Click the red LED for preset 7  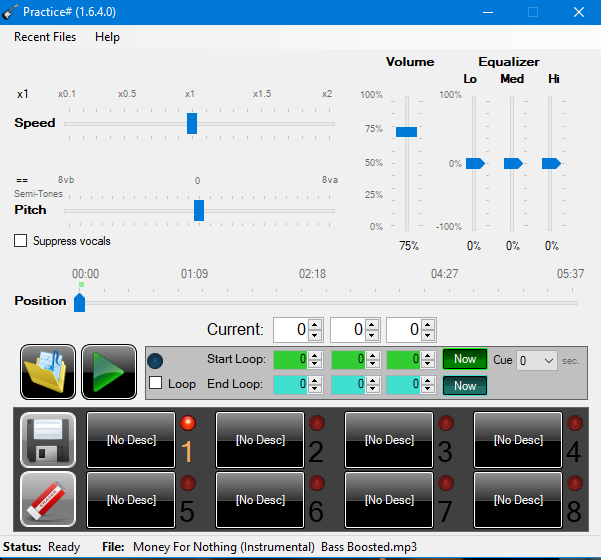coord(446,483)
